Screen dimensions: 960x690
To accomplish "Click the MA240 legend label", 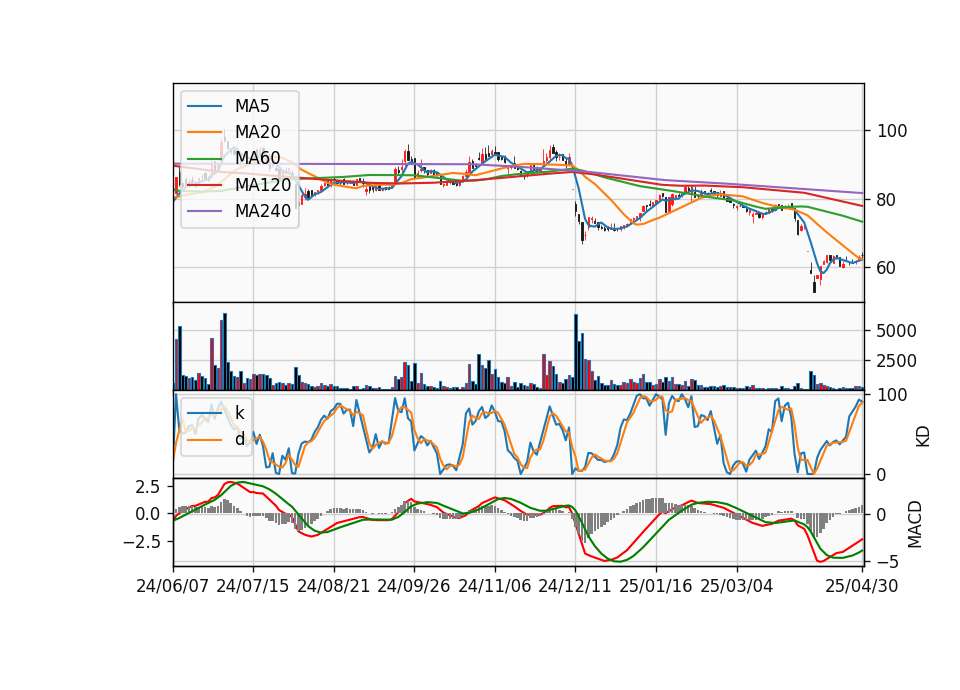I will coord(263,211).
